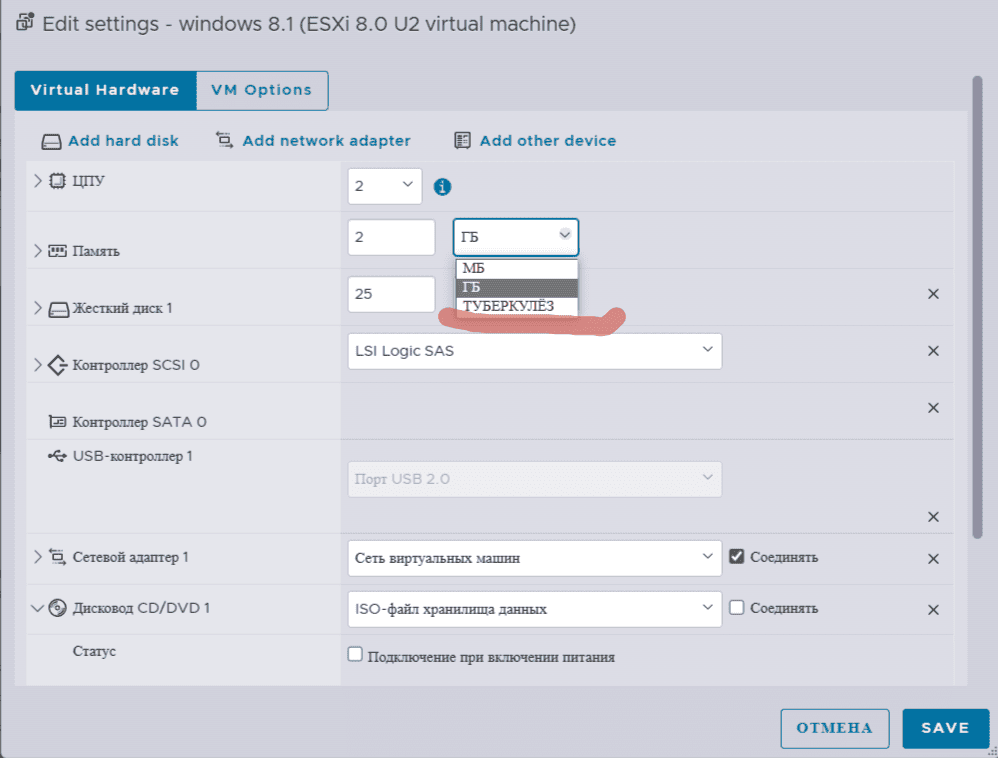998x758 pixels.
Task: Click the CPU info icon
Action: tap(442, 186)
